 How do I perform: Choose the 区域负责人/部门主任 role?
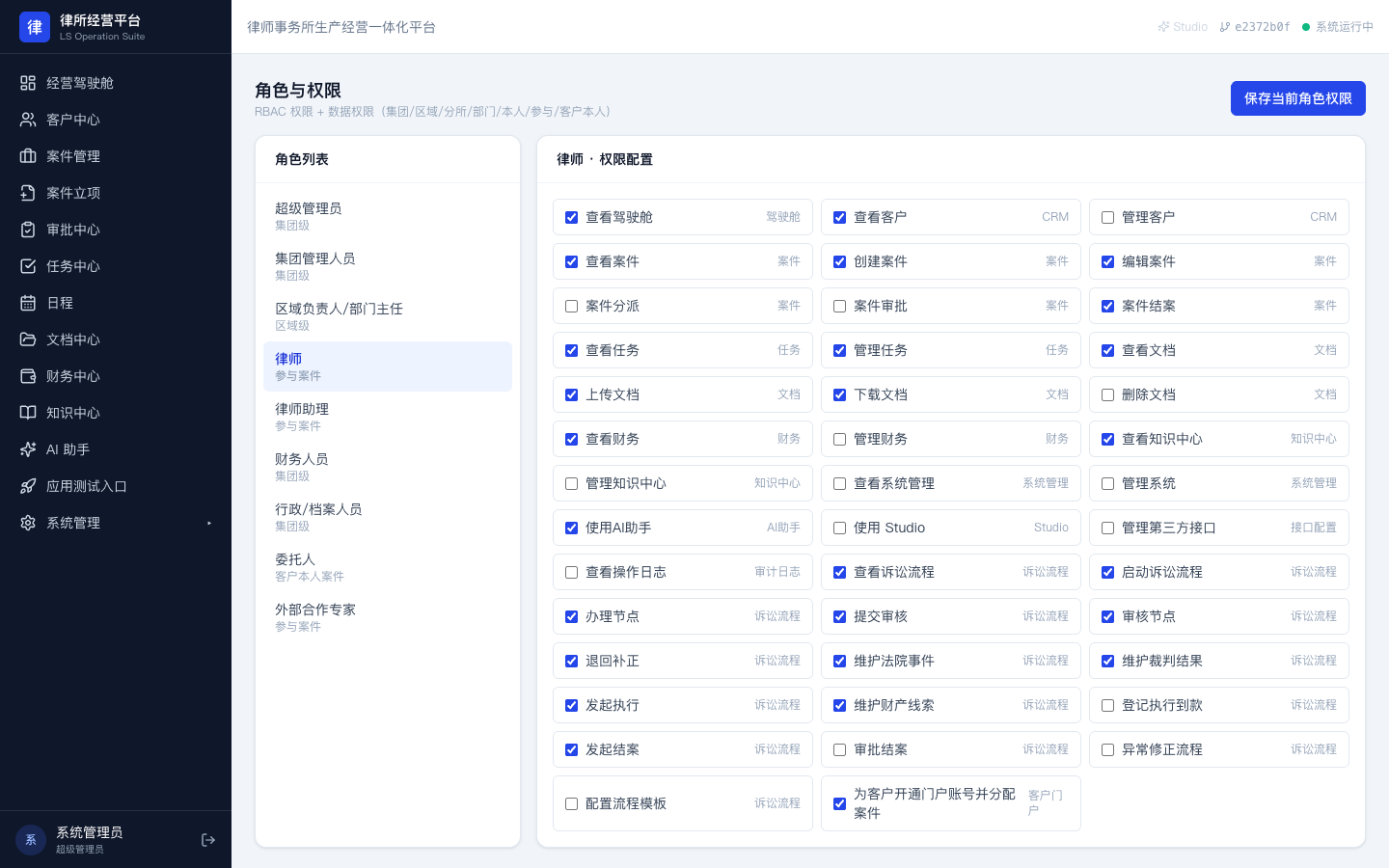click(x=388, y=316)
